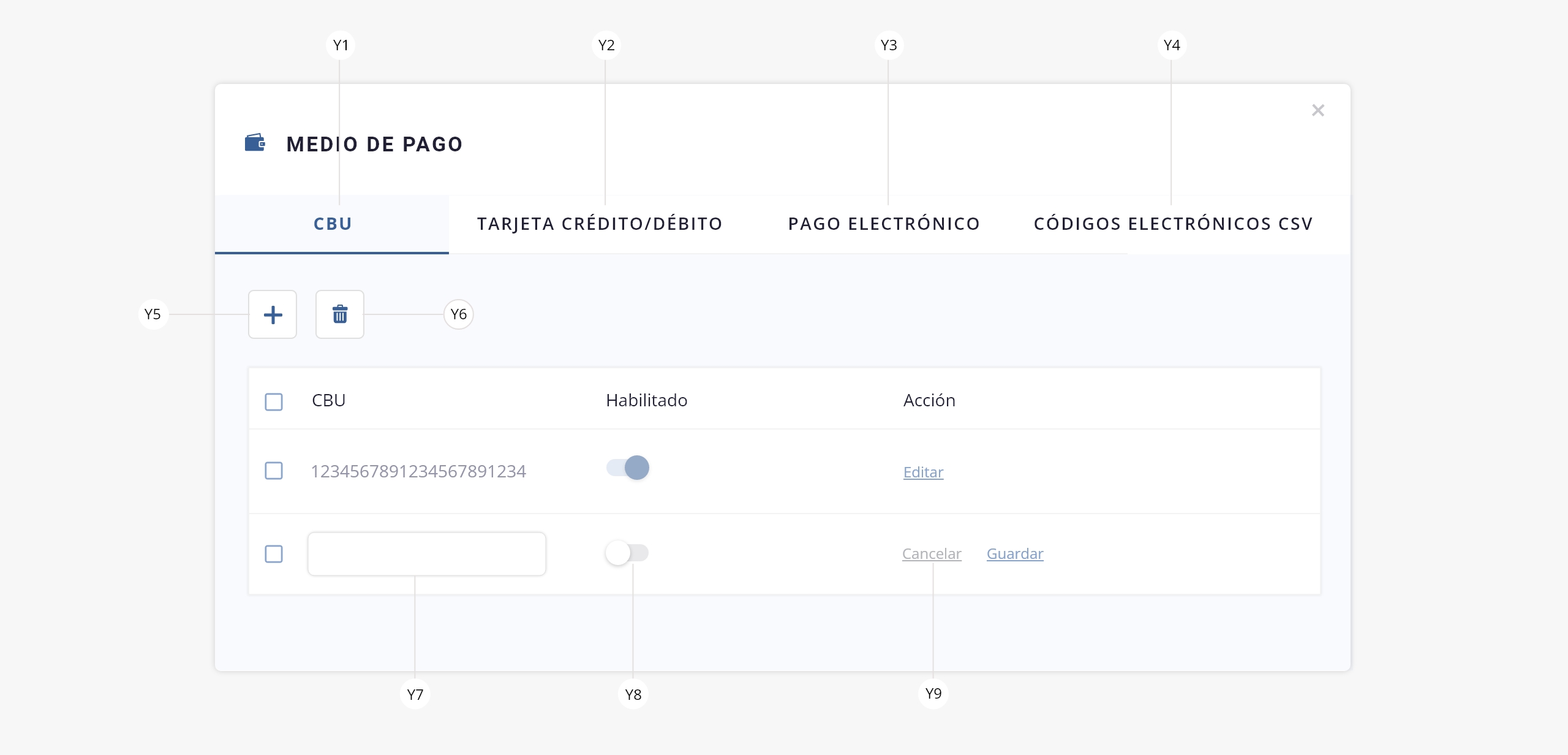
Task: Click the plus icon to add CBU
Action: (273, 314)
